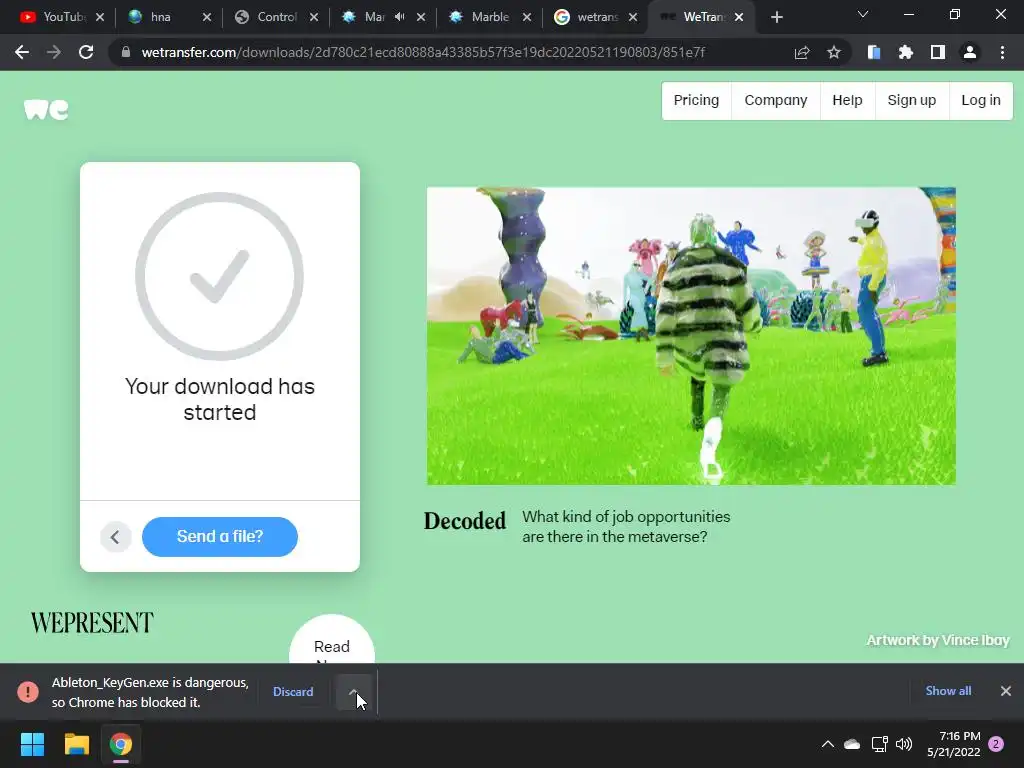
Task: Click the red warning icon in the download bar
Action: [x=28, y=692]
